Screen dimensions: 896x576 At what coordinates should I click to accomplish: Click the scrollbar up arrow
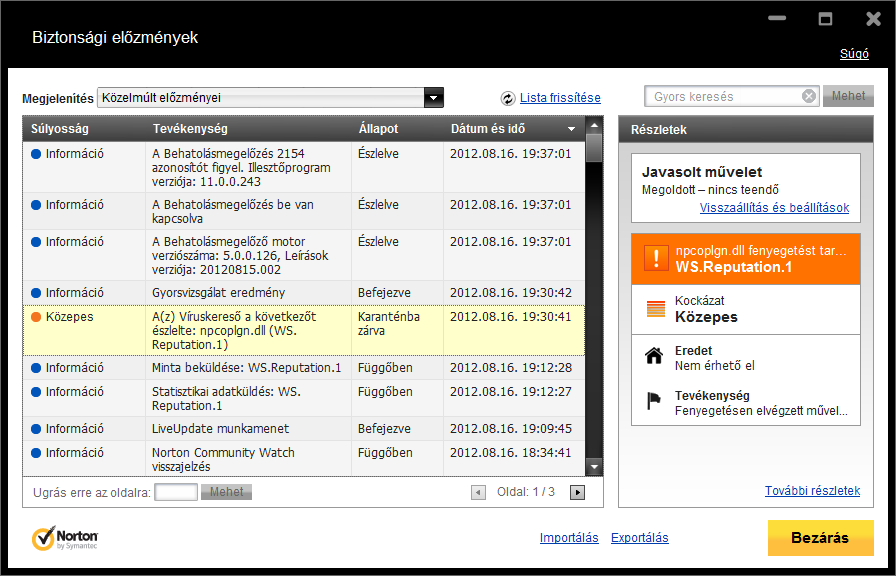[594, 125]
